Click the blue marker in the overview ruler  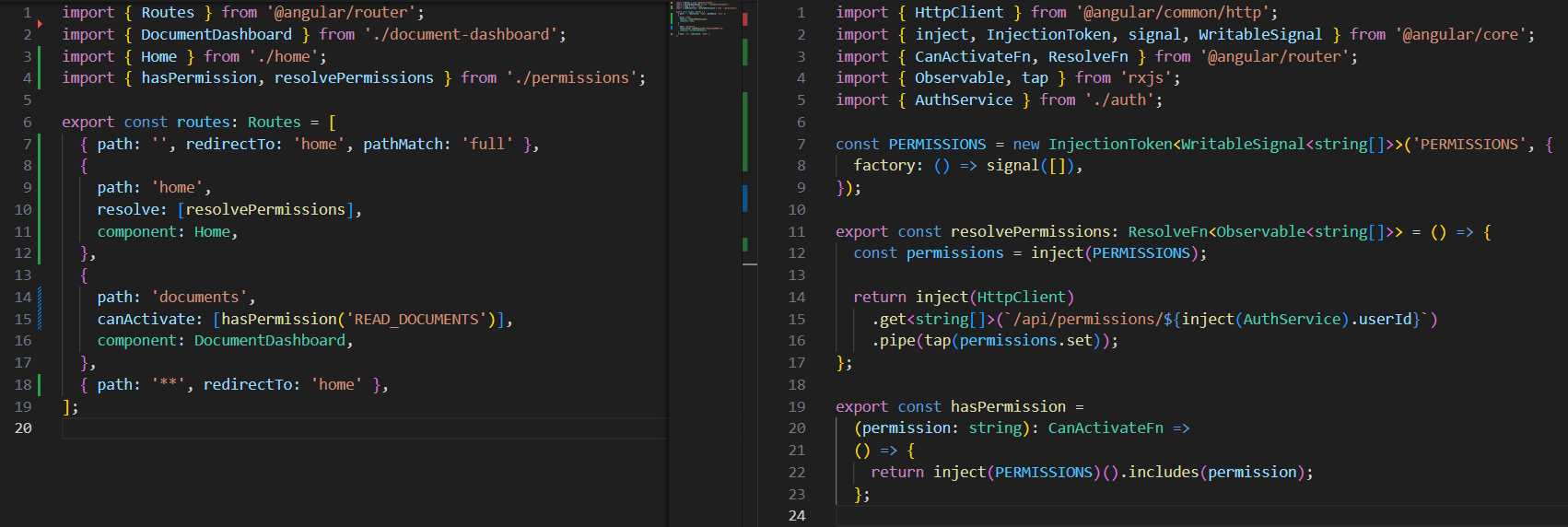pos(744,198)
